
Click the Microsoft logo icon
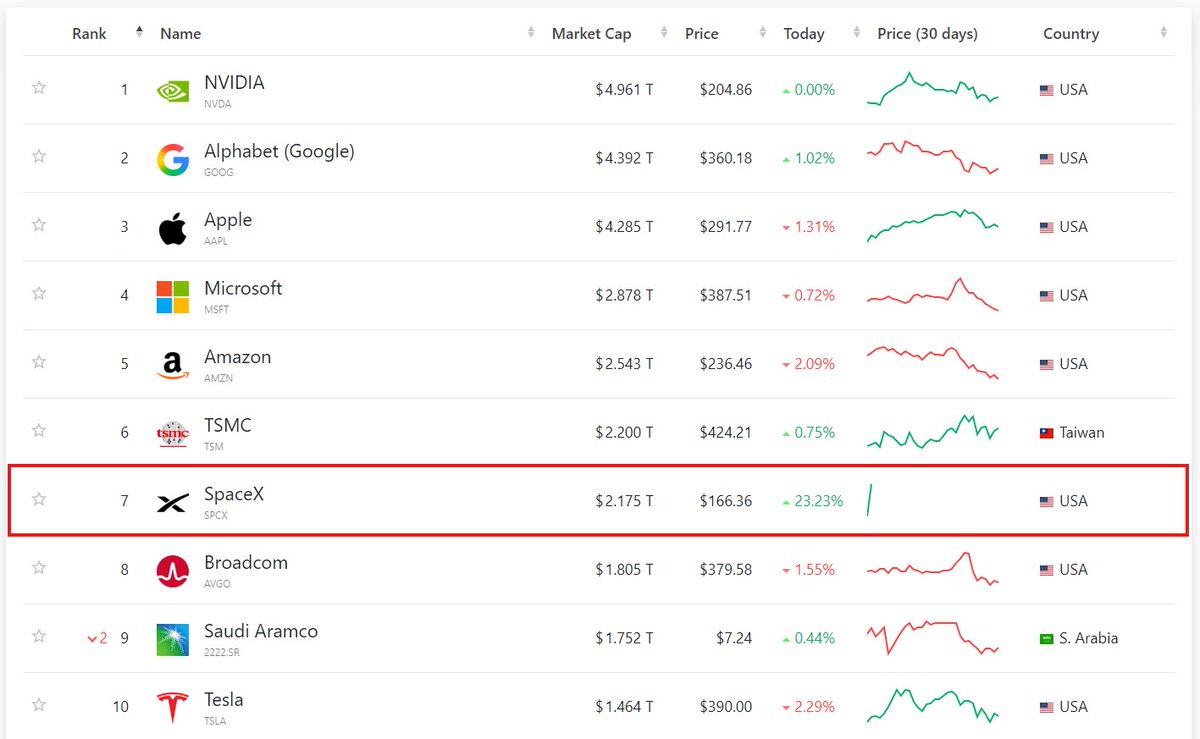(172, 296)
